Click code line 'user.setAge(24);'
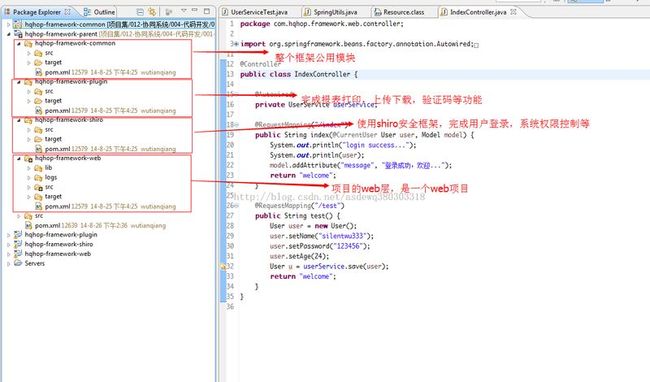 (x=299, y=256)
